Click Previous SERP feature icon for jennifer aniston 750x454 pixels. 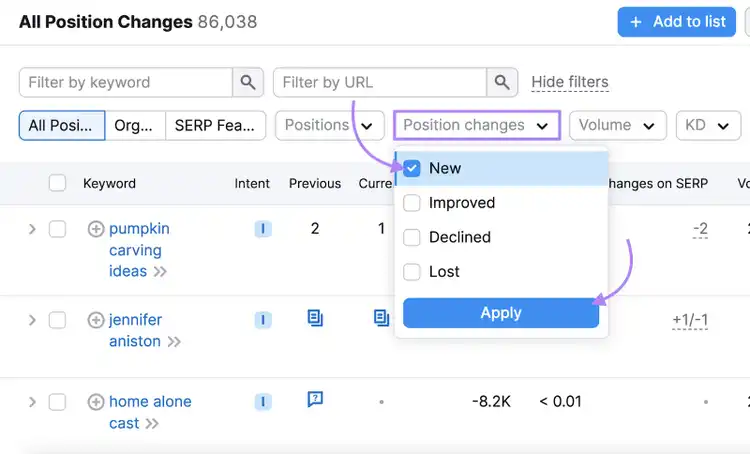pos(315,318)
